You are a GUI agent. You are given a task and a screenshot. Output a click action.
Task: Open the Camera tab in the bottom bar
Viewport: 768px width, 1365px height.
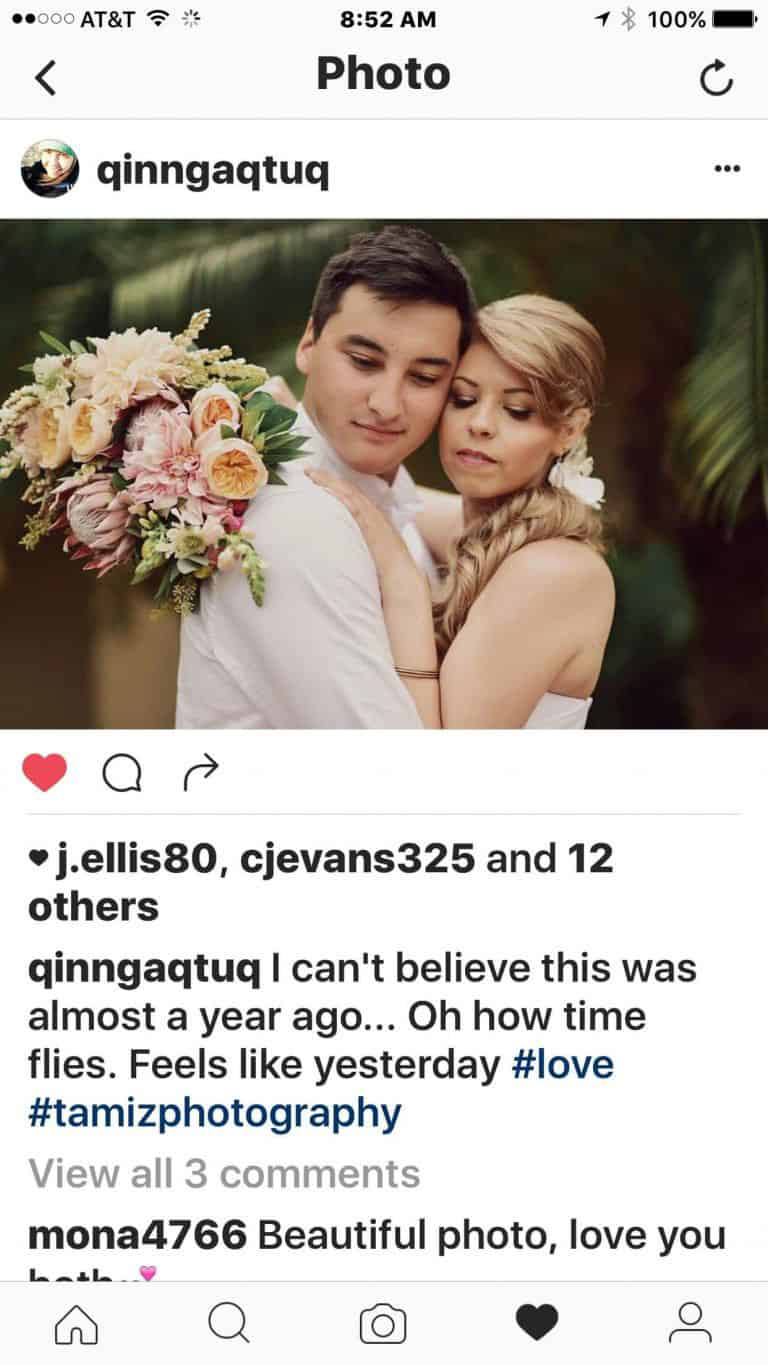383,1324
